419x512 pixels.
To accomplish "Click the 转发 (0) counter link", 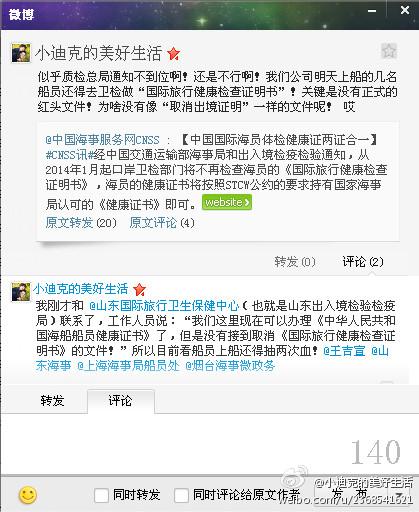I will pyautogui.click(x=295, y=262).
